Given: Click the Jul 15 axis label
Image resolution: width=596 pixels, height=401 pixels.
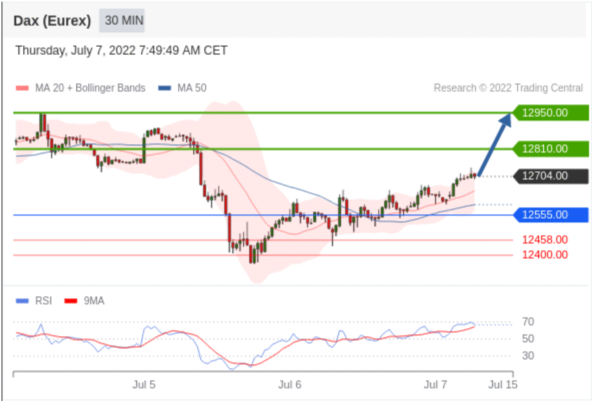Looking at the screenshot, I should [x=502, y=385].
